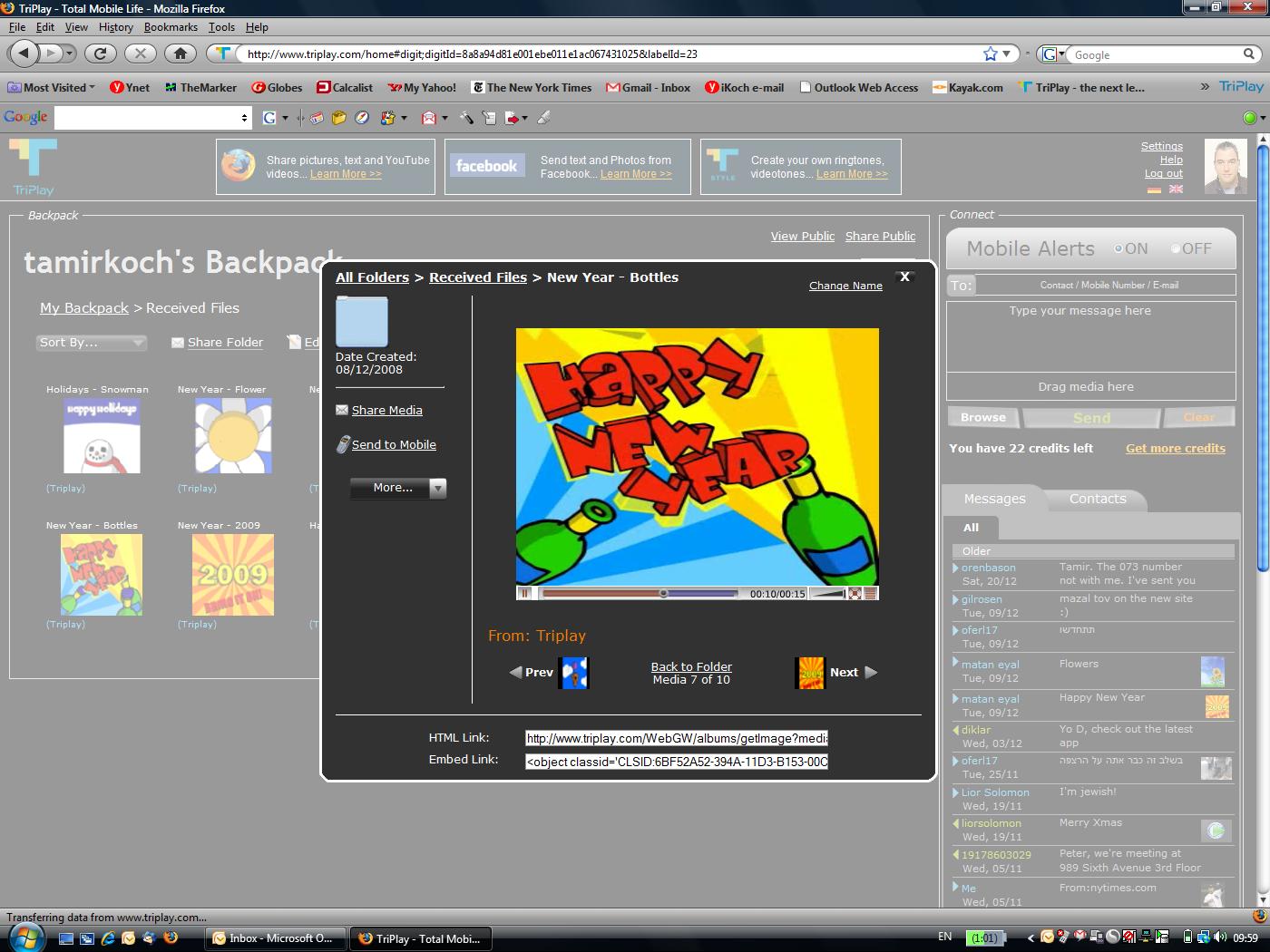This screenshot has width=1270, height=952.
Task: Close the New Year - Bottles popup
Action: point(904,277)
